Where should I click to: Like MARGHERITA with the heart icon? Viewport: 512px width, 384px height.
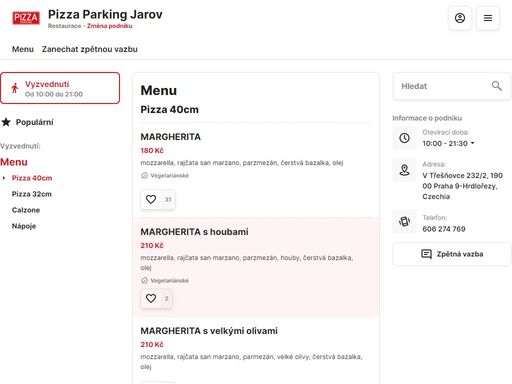[151, 199]
